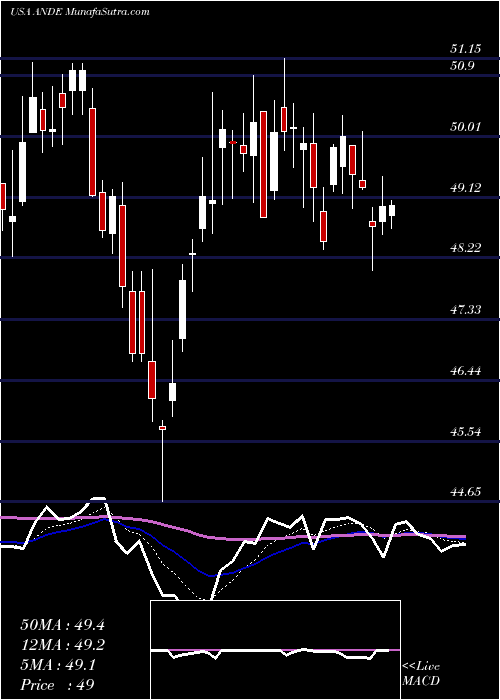Image resolution: width=500 pixels, height=700 pixels.
Task: Click the 12MA : 49.2 readout
Action: pyautogui.click(x=62, y=645)
